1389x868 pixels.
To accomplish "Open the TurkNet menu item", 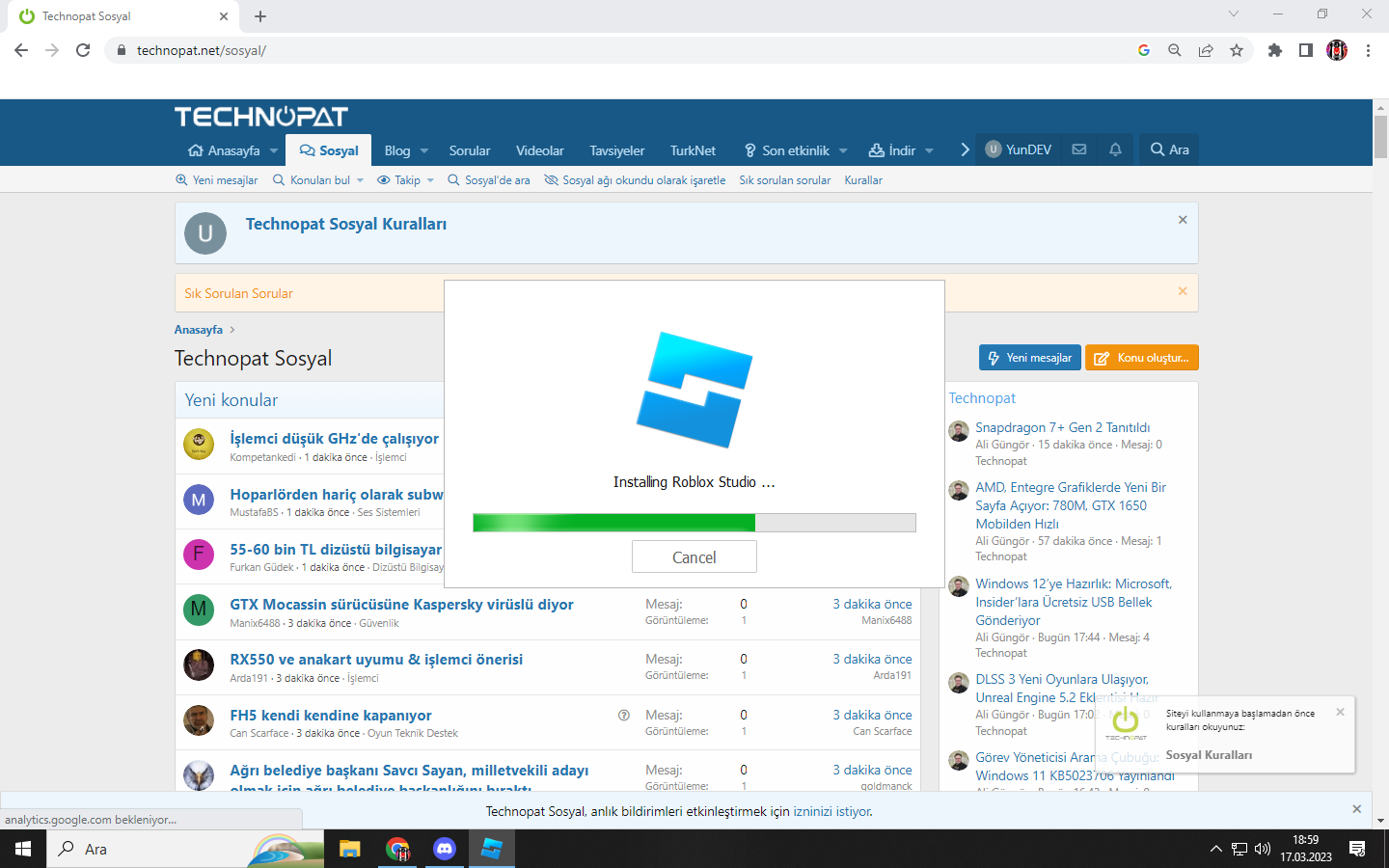I will pos(693,150).
